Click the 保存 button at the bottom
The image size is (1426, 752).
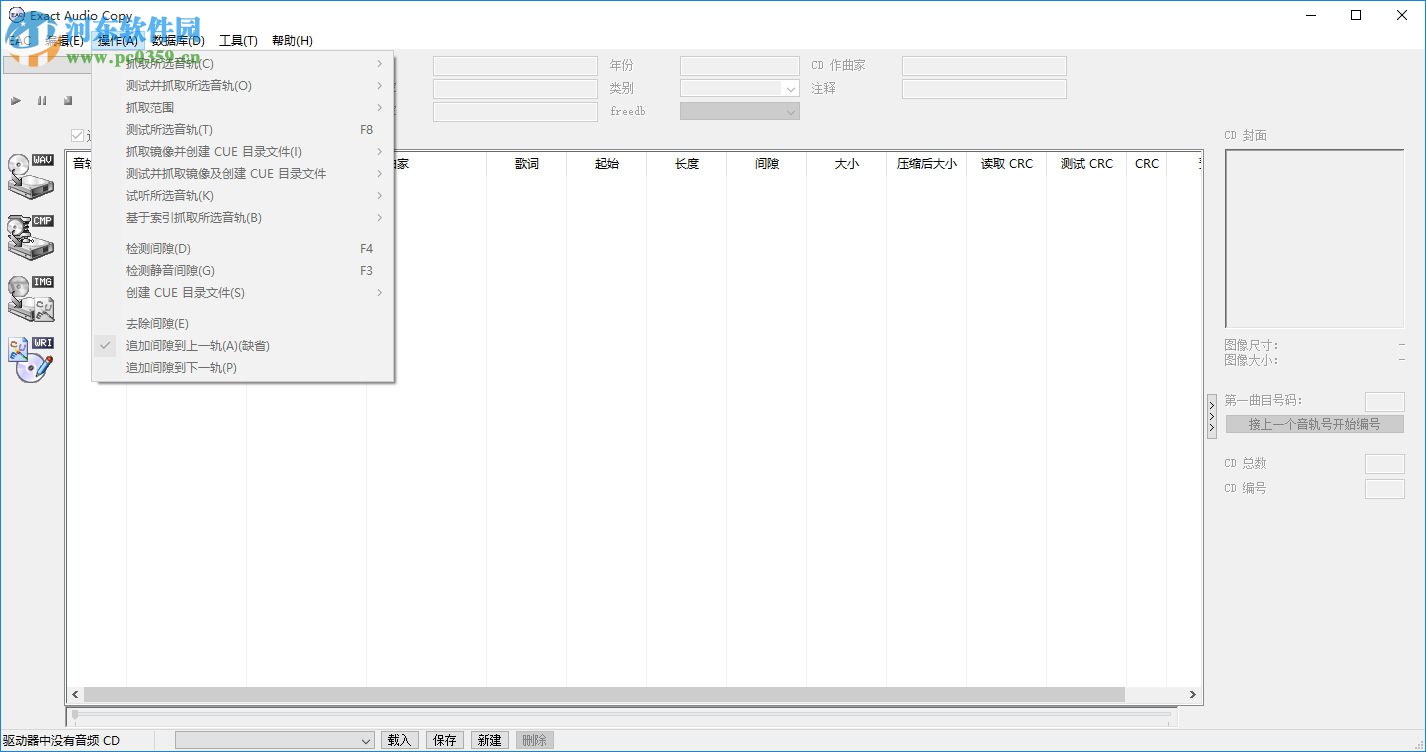pos(444,740)
